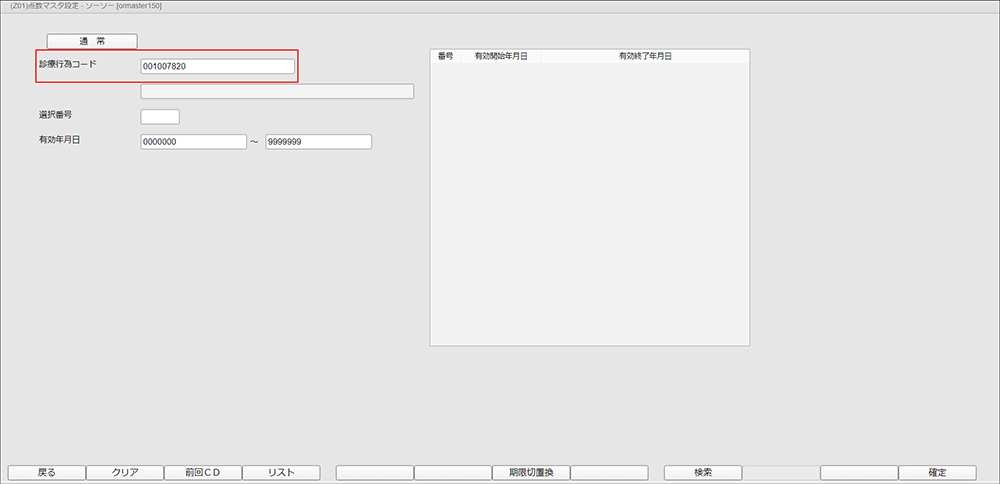
Task: Click the blank button left of 確定
Action: tap(859, 472)
